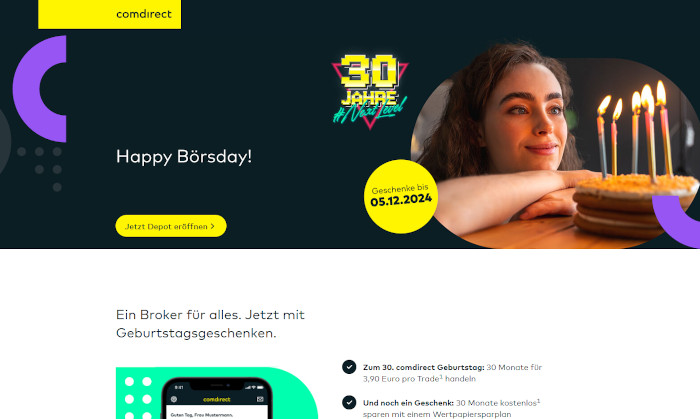Click the purple half-ring shape on the left
This screenshot has height=419, width=700.
tap(40, 89)
